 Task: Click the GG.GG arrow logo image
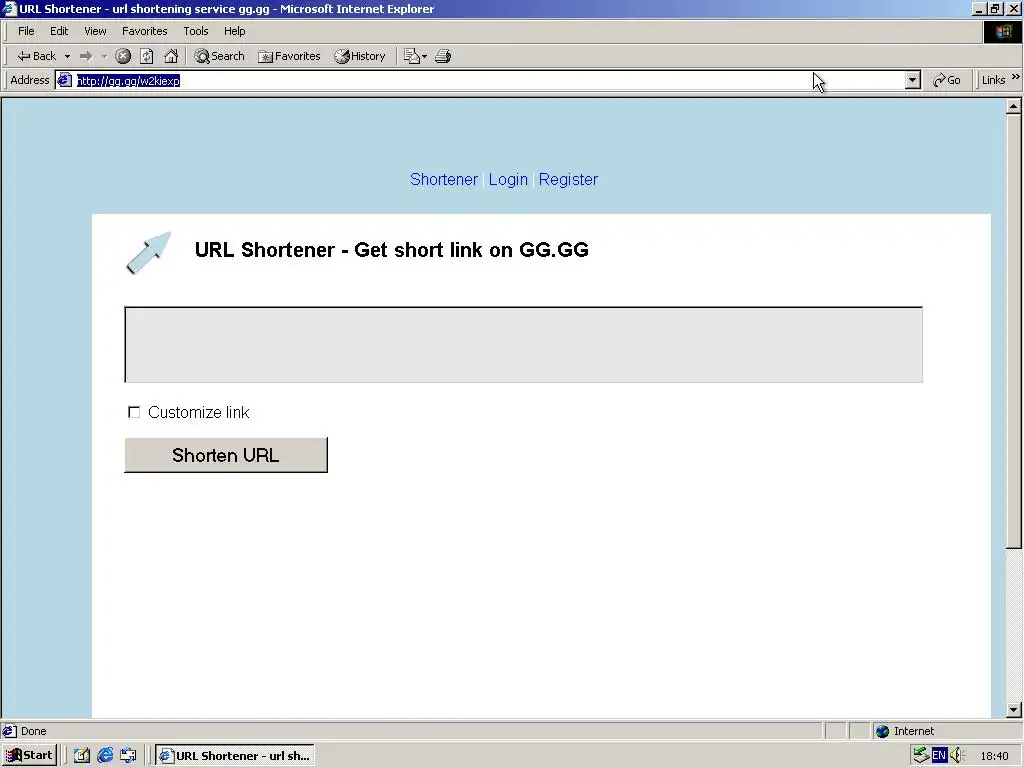point(148,253)
